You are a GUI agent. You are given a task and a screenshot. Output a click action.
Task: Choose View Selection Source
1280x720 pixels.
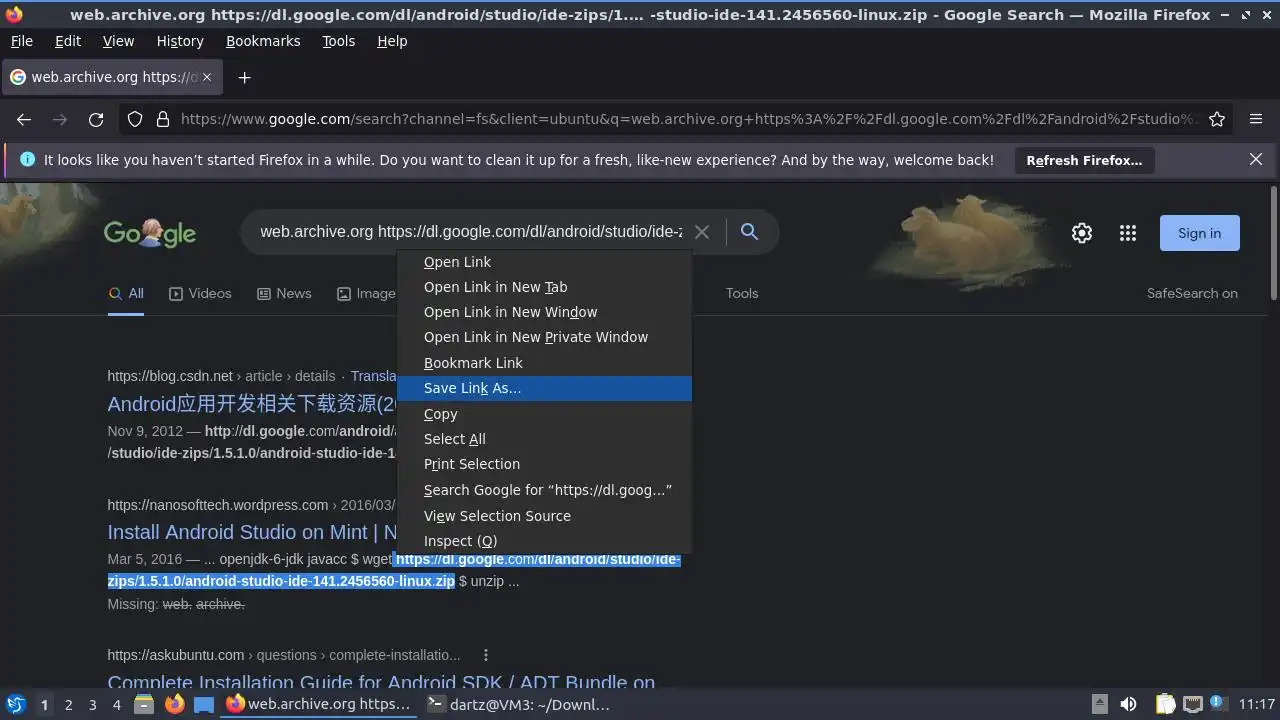point(544,516)
